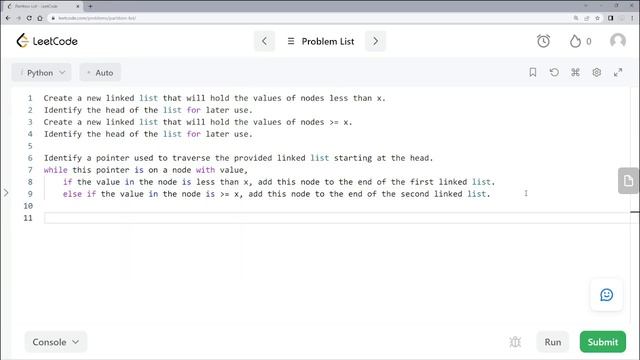This screenshot has width=640, height=360.
Task: Click the bookmark icon in editor toolbar
Action: click(x=533, y=72)
